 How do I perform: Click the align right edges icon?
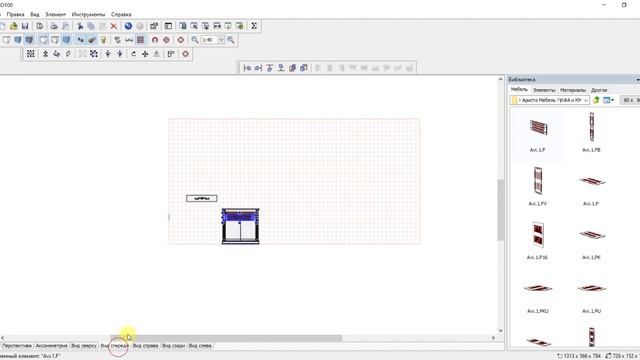tap(258, 68)
